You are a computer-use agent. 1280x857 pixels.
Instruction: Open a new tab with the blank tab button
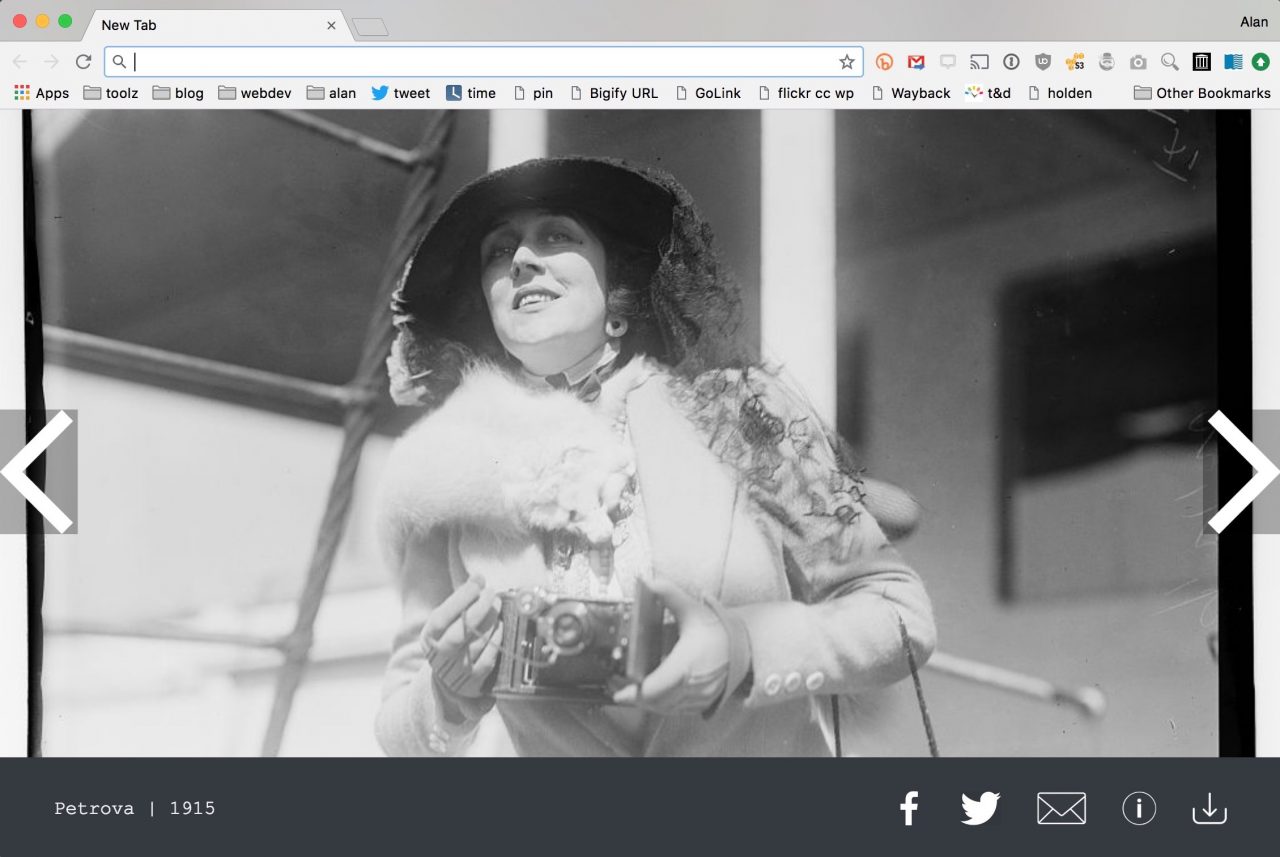[370, 27]
